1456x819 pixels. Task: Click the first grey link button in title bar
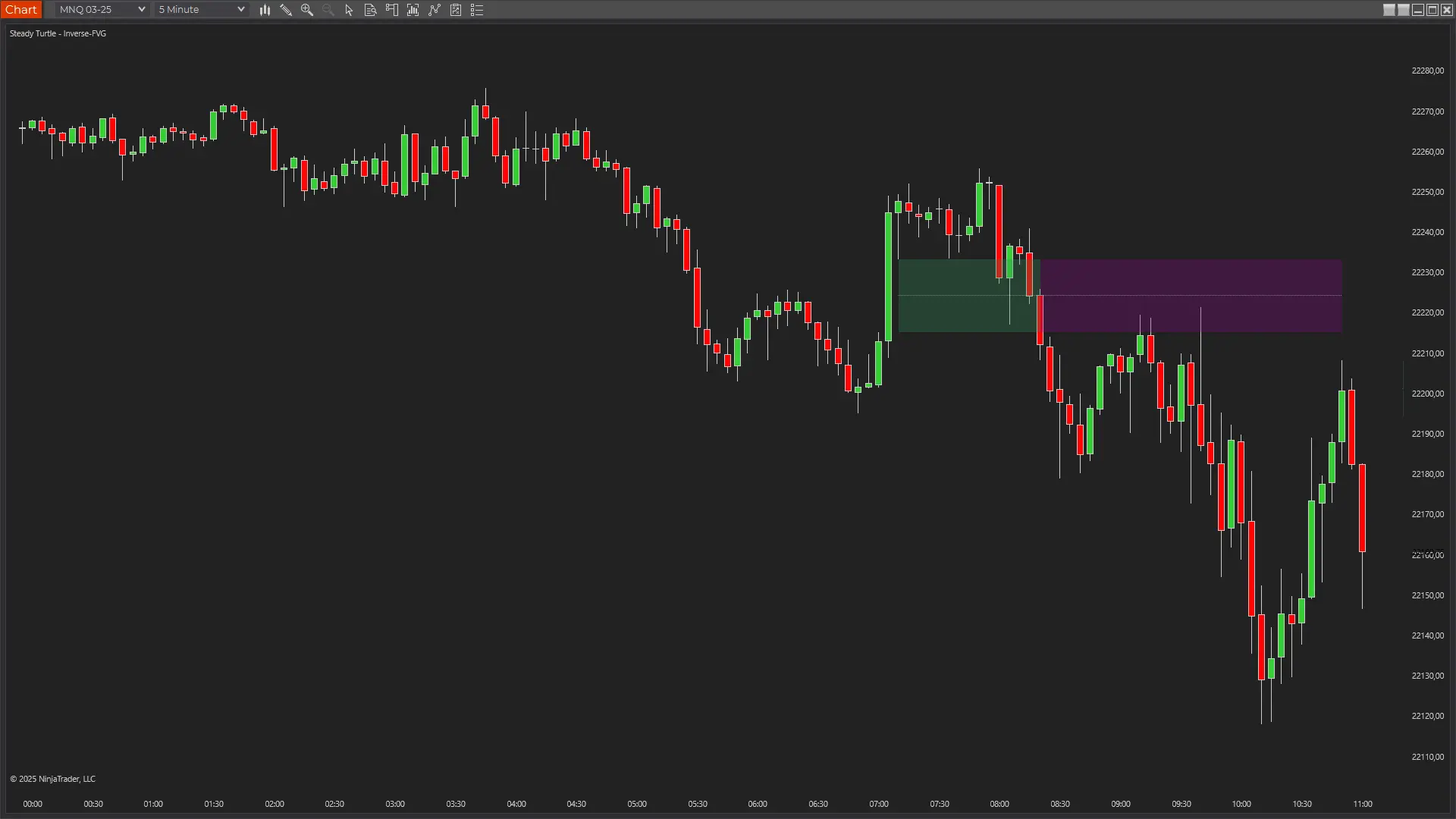tap(1389, 10)
